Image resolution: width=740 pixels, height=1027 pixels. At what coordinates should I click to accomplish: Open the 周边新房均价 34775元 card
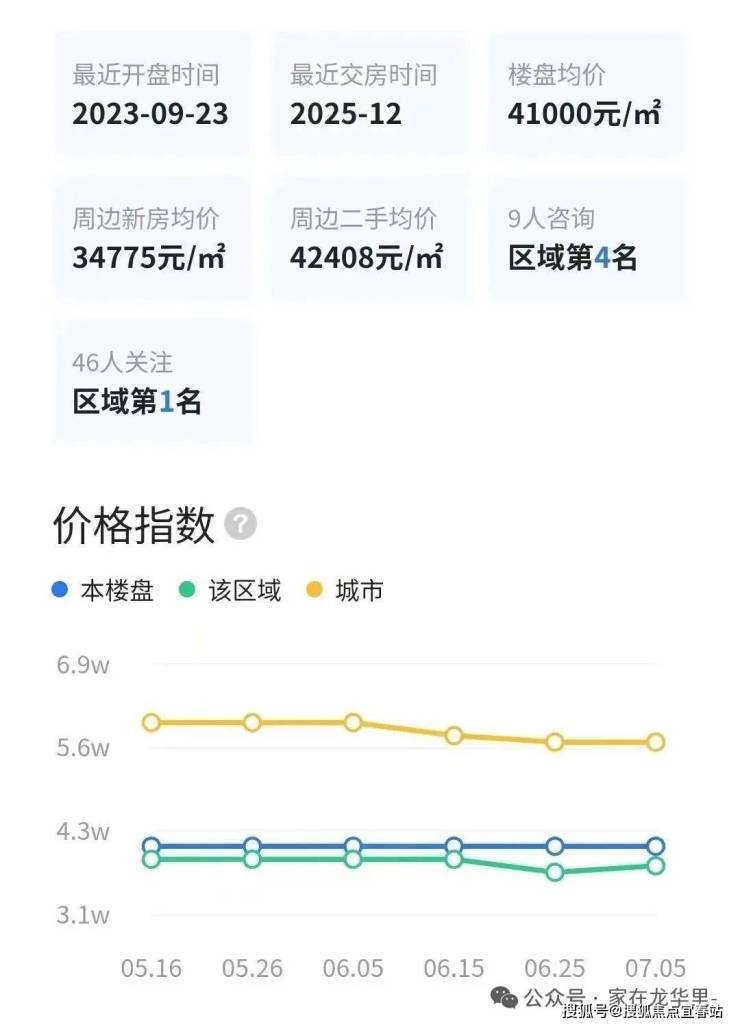152,238
